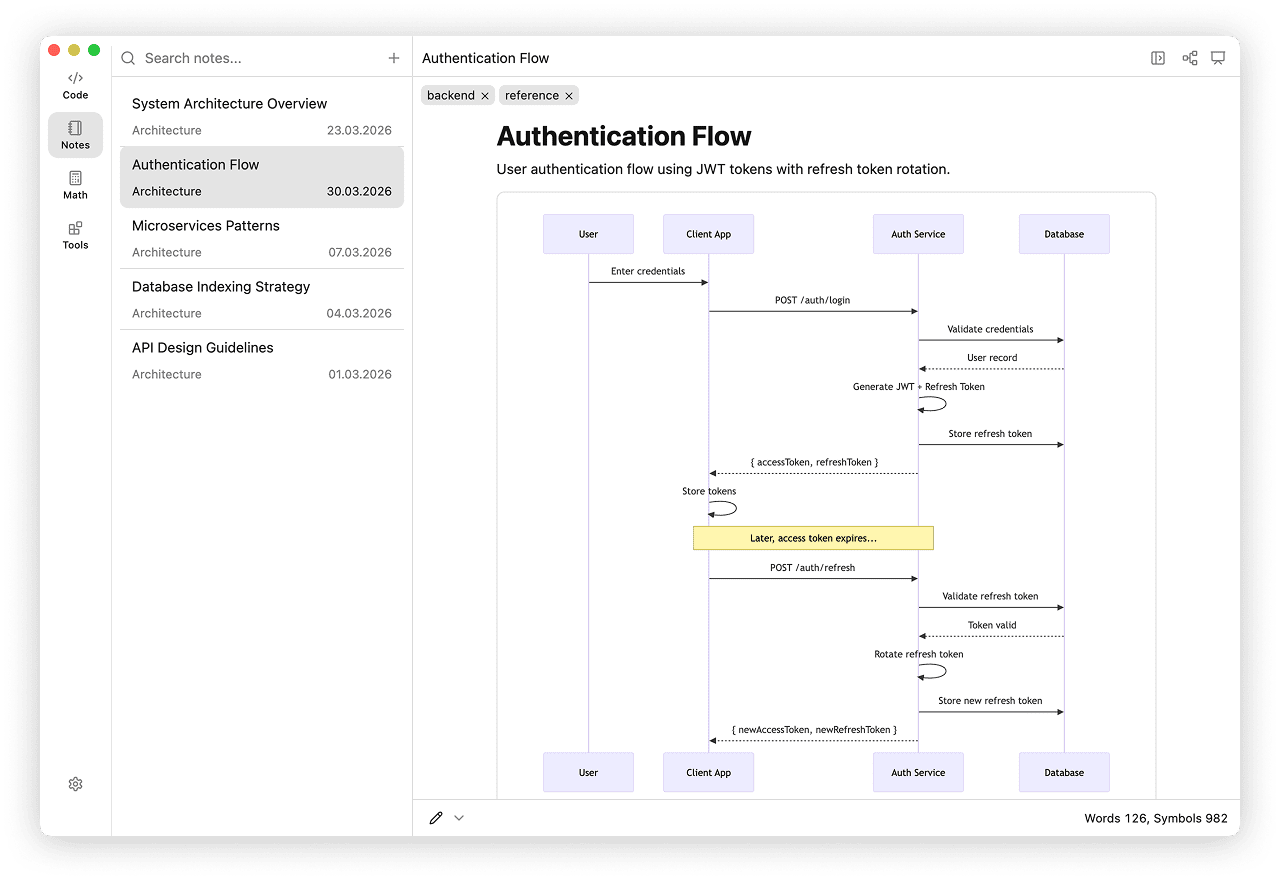The height and width of the screenshot is (880, 1280).
Task: Toggle the side panel layout icon
Action: pyautogui.click(x=1158, y=58)
